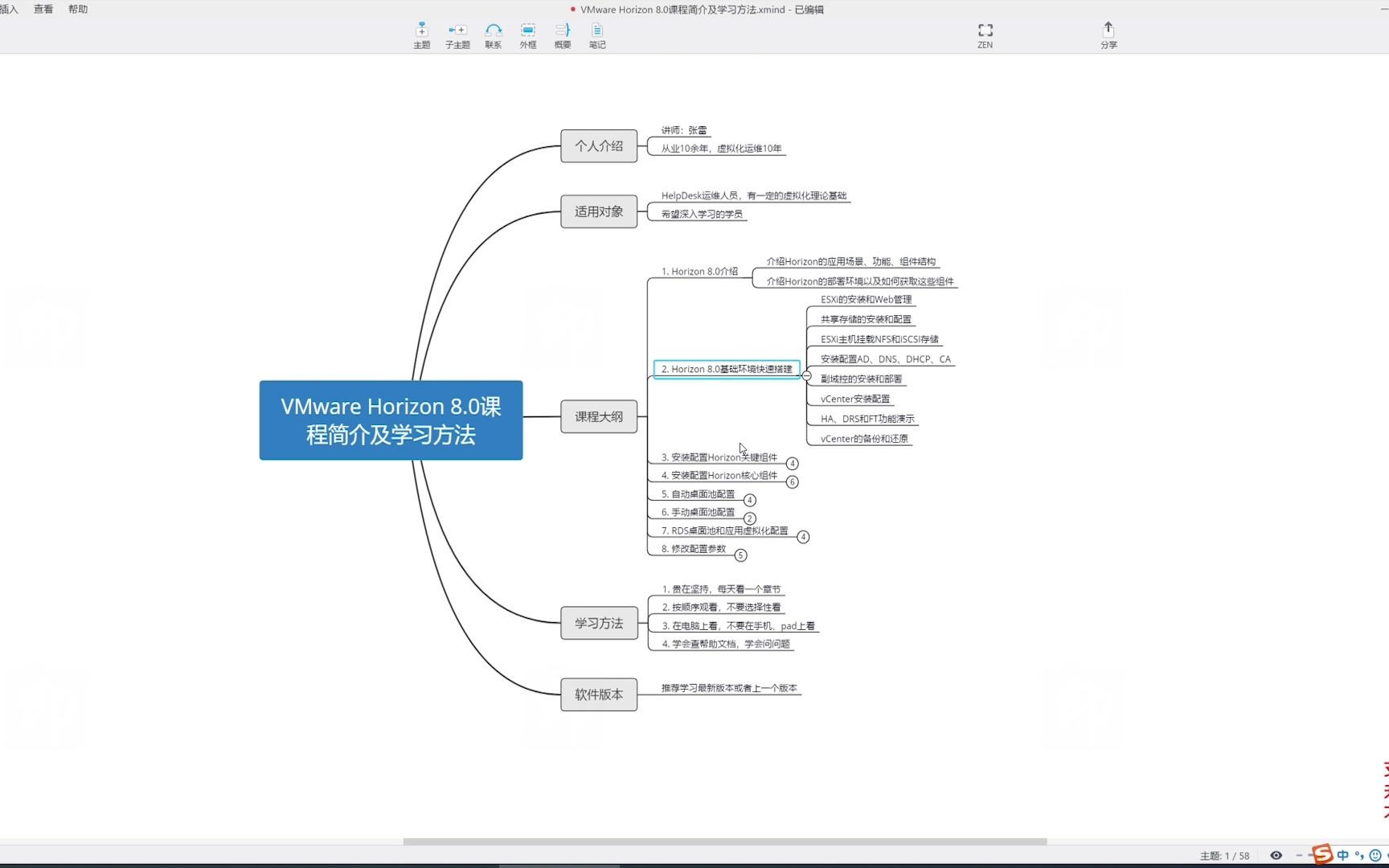Add a 外框 boundary around topic
This screenshot has height=868, width=1389.
527,35
